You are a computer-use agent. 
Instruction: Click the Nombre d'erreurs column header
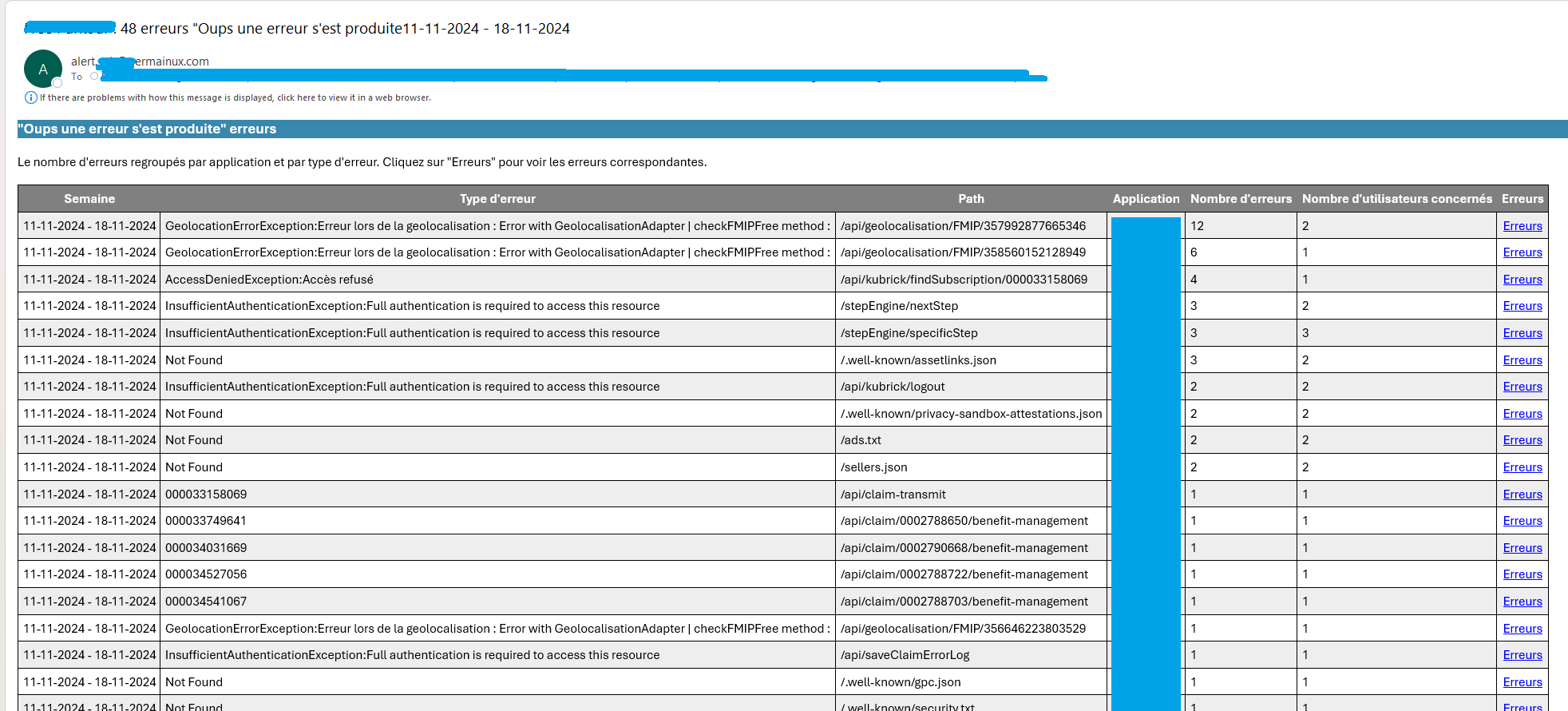[x=1240, y=199]
